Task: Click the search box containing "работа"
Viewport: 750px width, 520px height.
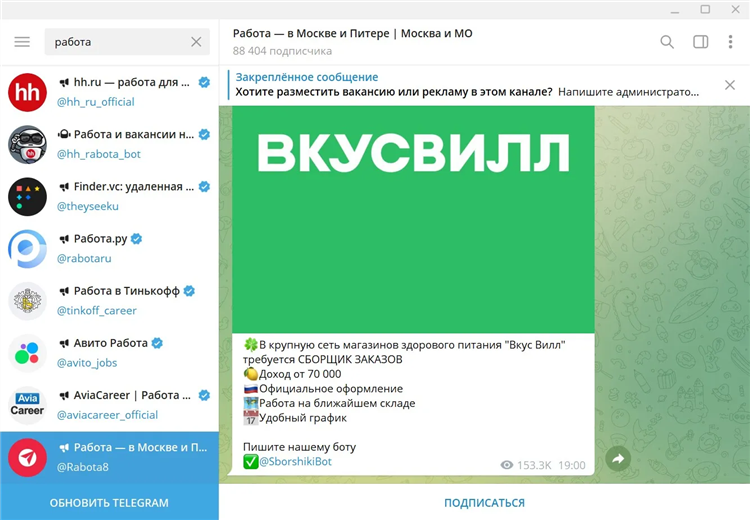Action: click(x=127, y=42)
